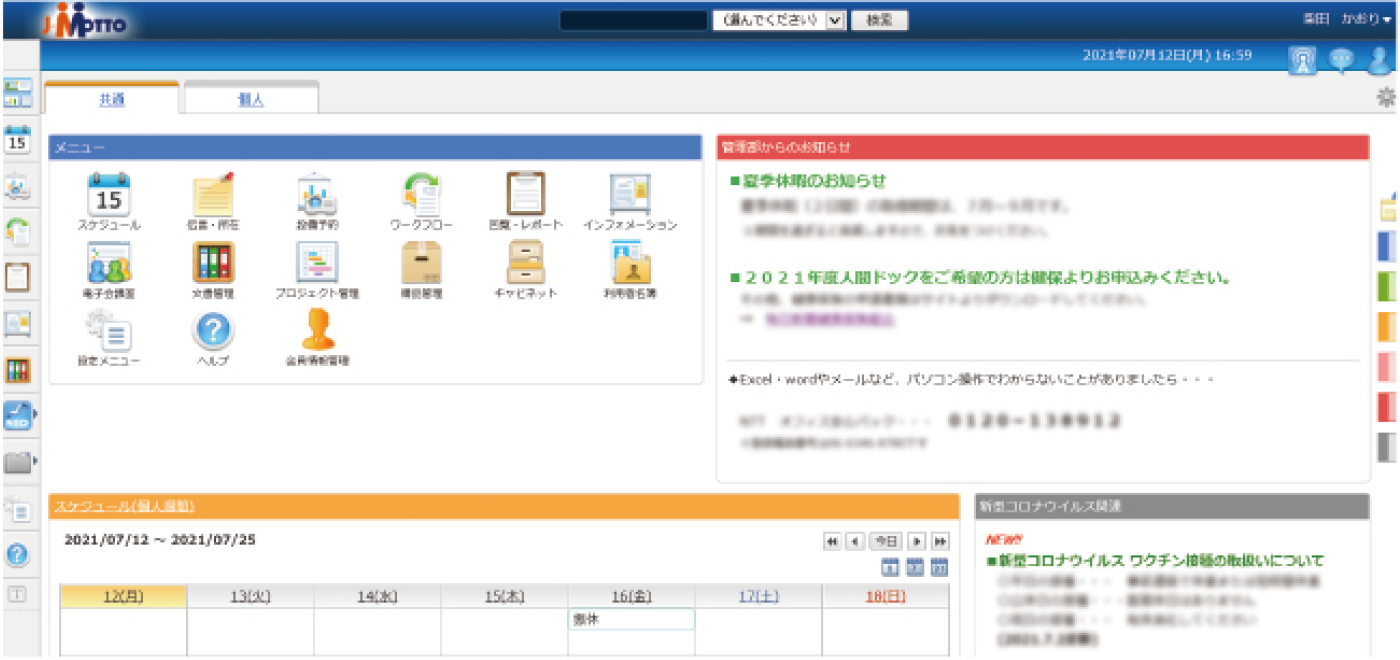Select the green color tab on right edge
The width and height of the screenshot is (1400, 660).
(1389, 286)
